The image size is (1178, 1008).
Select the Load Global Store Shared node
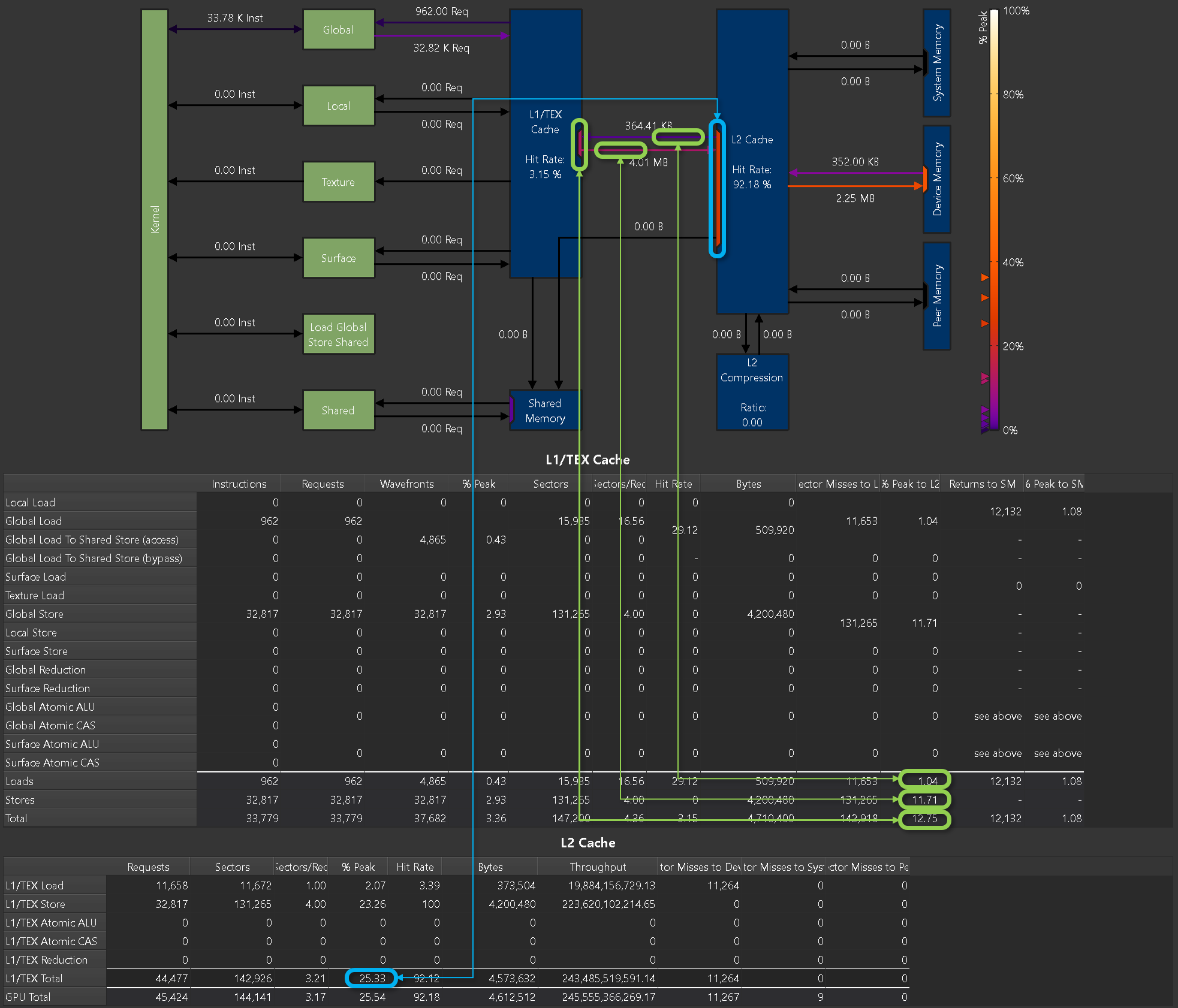click(339, 334)
